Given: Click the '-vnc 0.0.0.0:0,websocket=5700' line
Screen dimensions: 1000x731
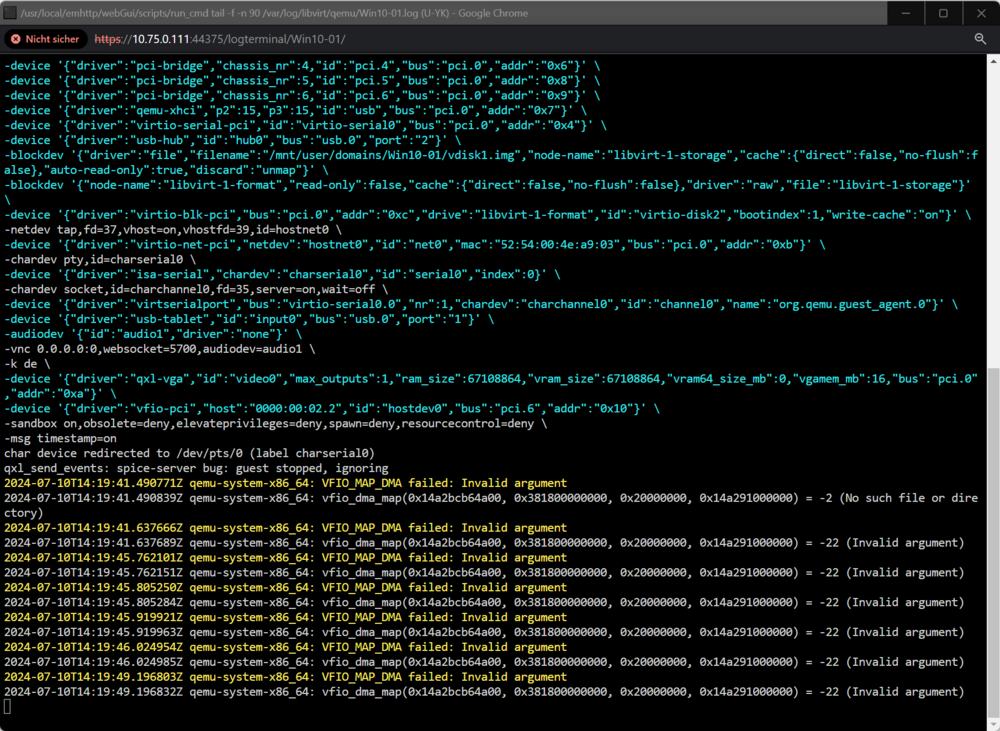Looking at the screenshot, I should [159, 349].
